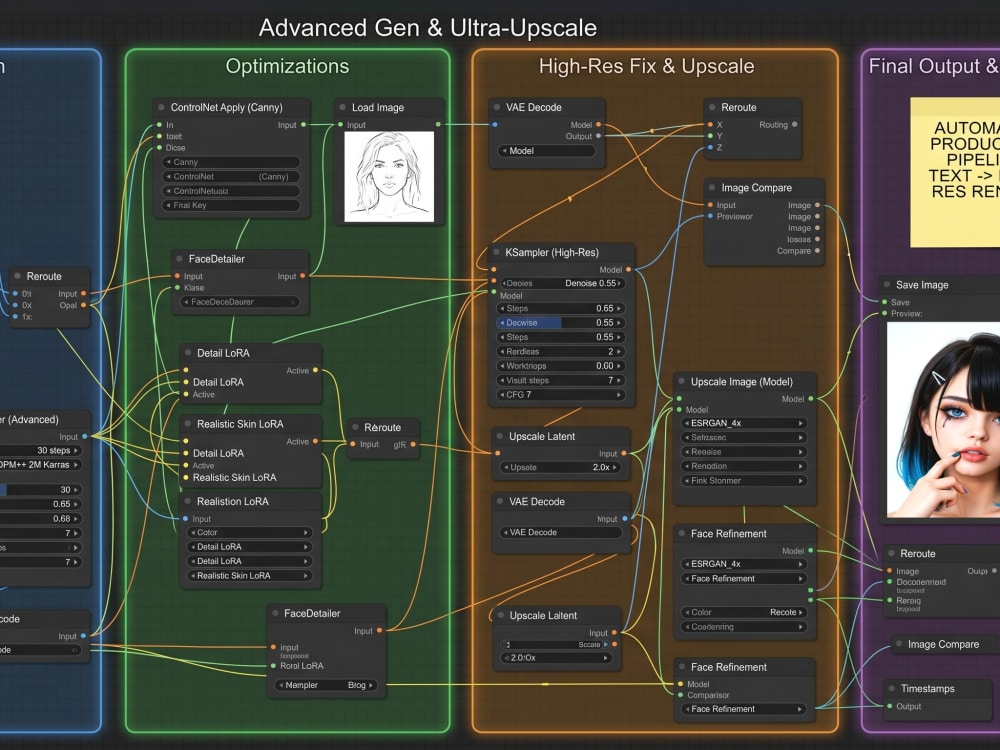This screenshot has height=750, width=1000.
Task: Collapse the Load Image node via its title dot
Action: point(342,108)
